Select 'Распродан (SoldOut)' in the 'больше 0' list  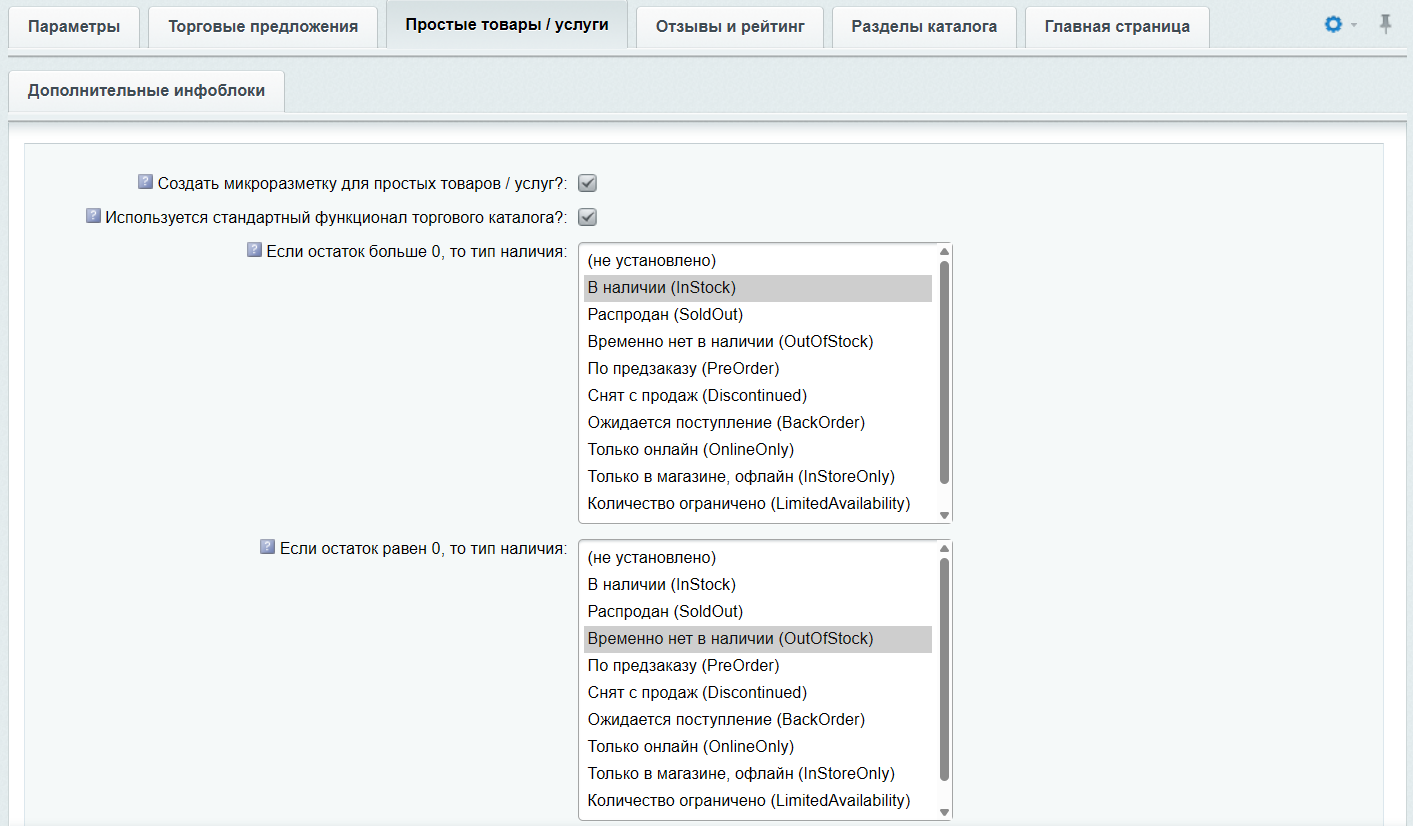click(x=758, y=315)
